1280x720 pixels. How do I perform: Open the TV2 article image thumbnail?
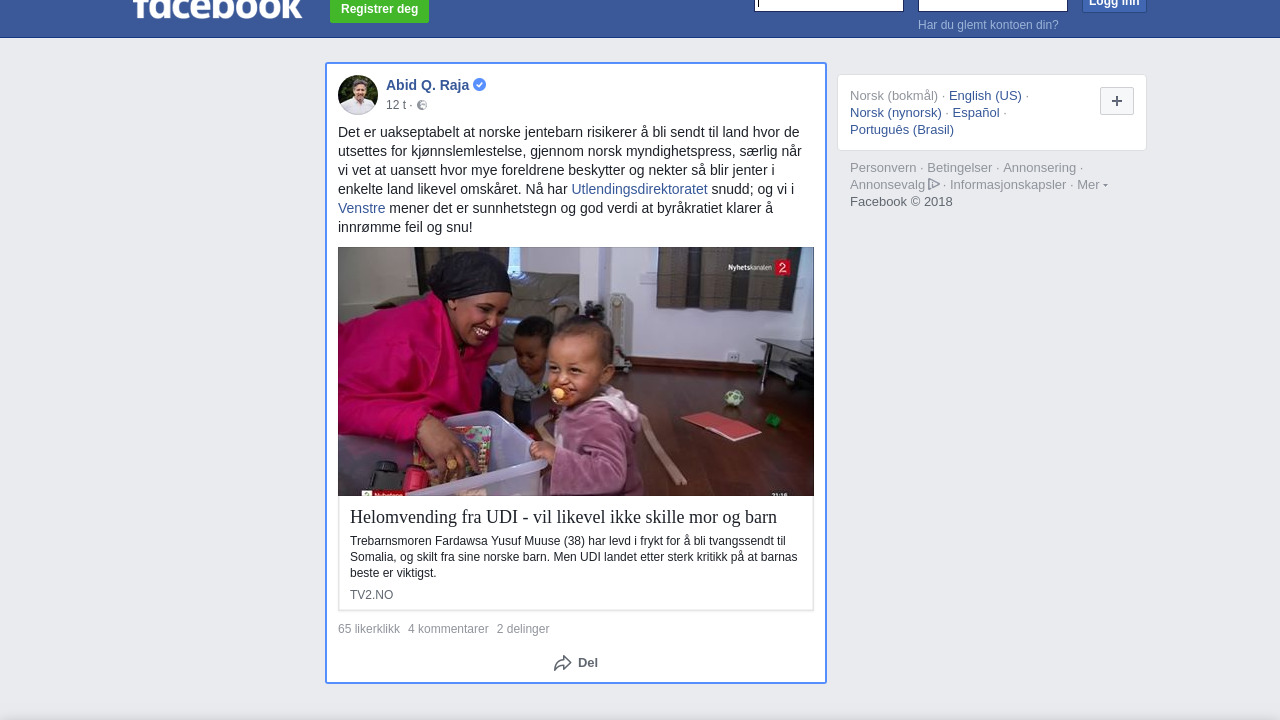(576, 371)
